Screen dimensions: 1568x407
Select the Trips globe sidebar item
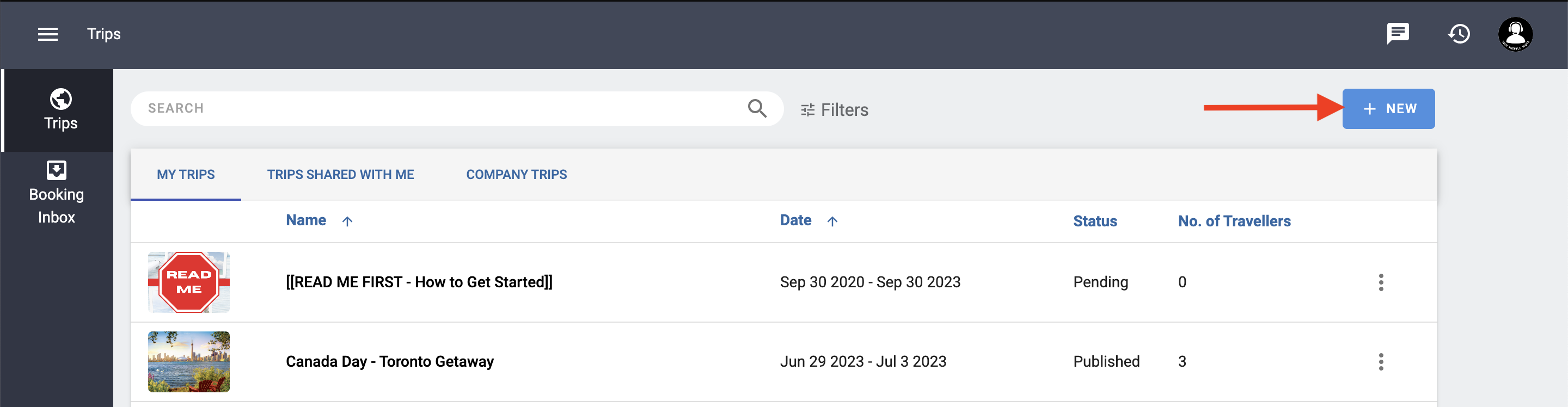(60, 110)
